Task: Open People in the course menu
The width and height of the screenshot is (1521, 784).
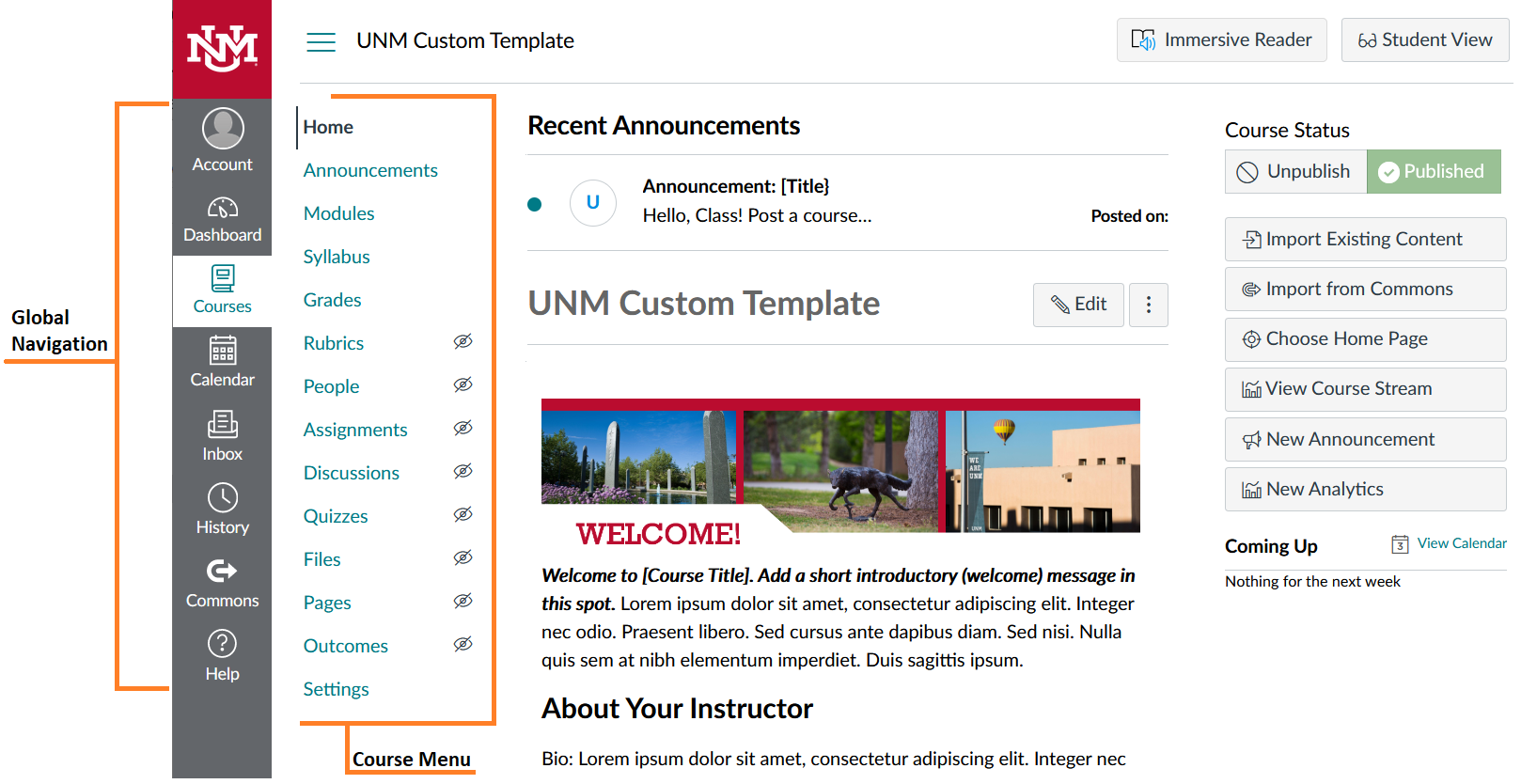Action: (x=331, y=386)
